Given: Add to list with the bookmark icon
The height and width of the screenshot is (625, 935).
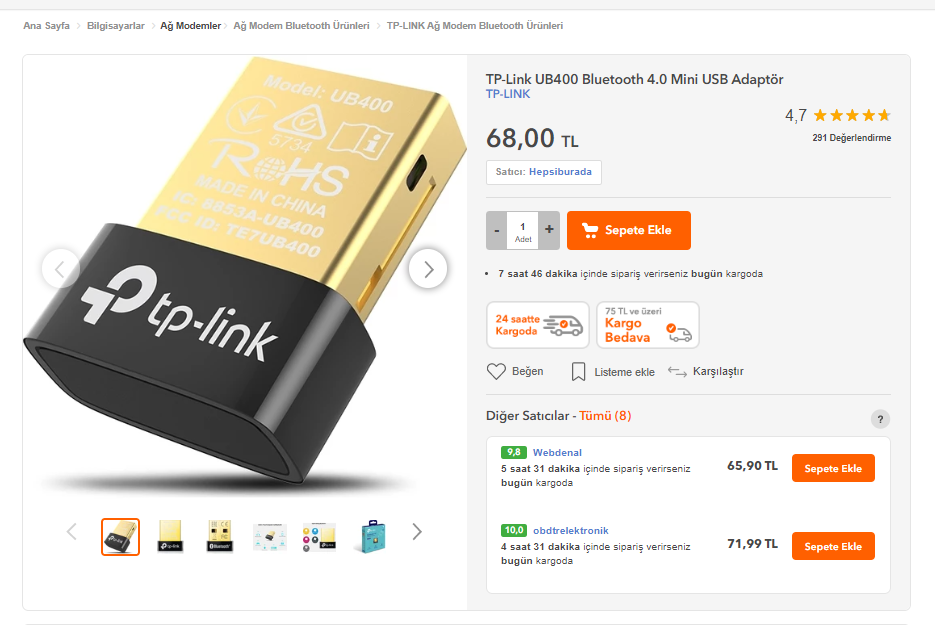Looking at the screenshot, I should [x=578, y=372].
